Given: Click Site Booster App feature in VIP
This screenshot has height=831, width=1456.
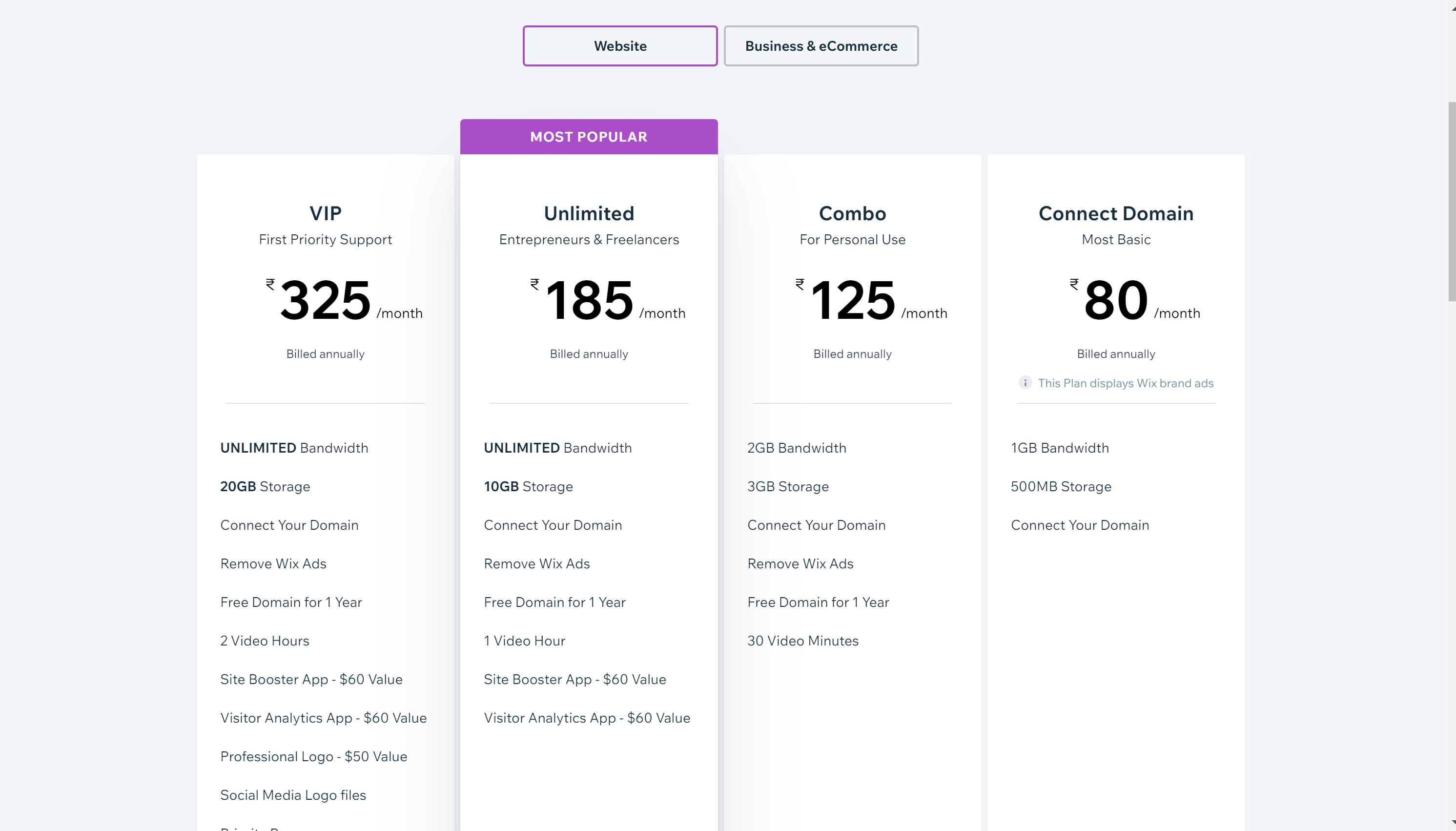Looking at the screenshot, I should (x=311, y=679).
